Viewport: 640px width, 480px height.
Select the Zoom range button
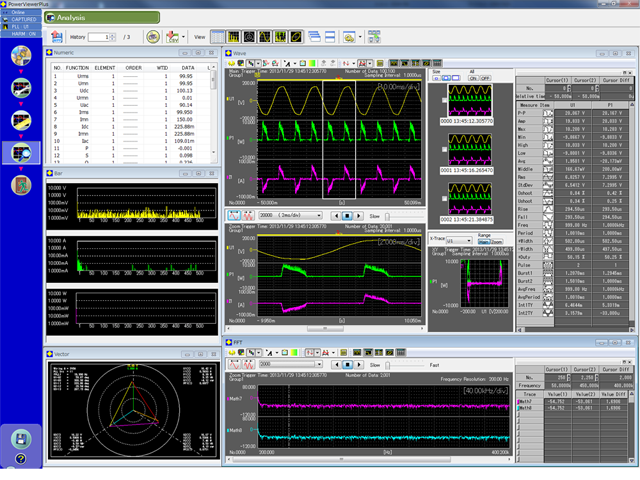click(496, 242)
